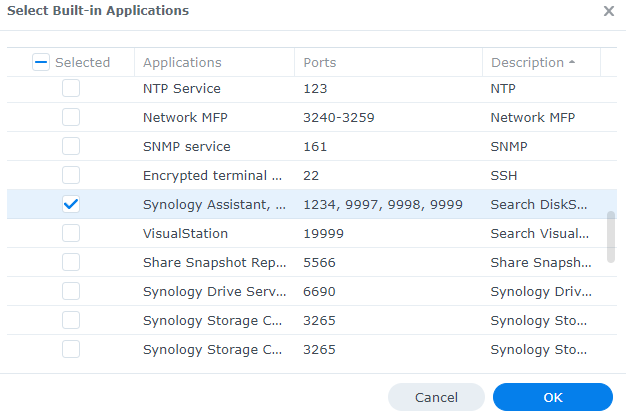Toggle the select-all checkbox in the Selected header

click(41, 62)
